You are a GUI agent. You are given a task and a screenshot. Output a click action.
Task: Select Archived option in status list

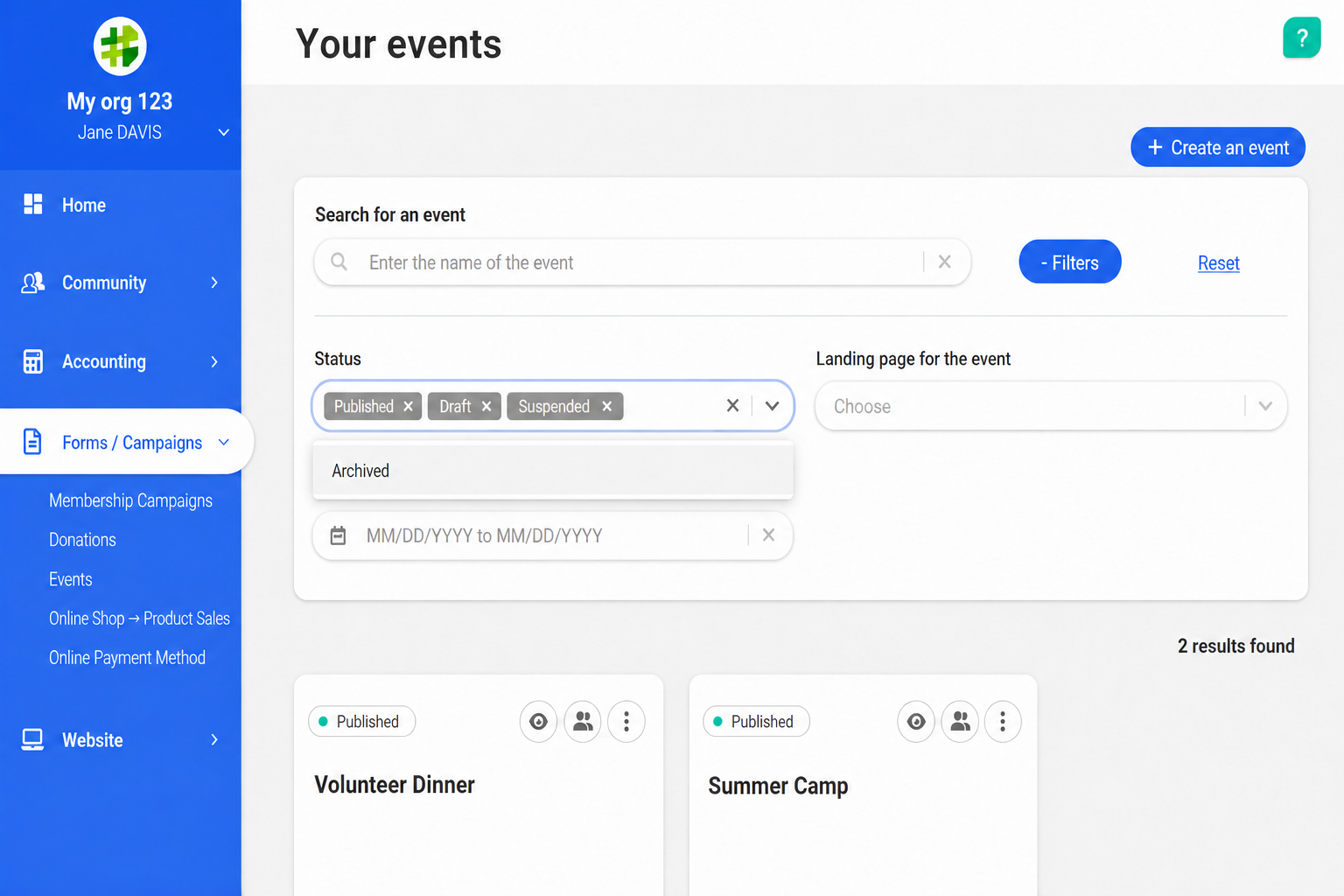point(553,471)
